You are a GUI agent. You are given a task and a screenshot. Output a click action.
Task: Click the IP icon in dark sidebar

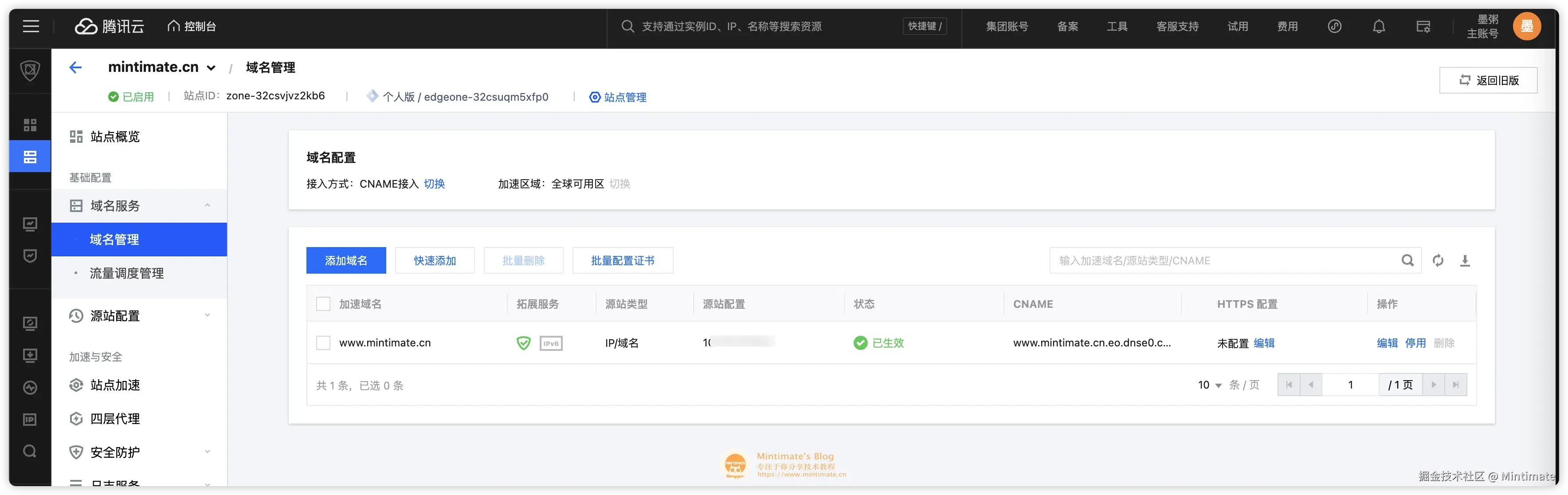pyautogui.click(x=30, y=420)
